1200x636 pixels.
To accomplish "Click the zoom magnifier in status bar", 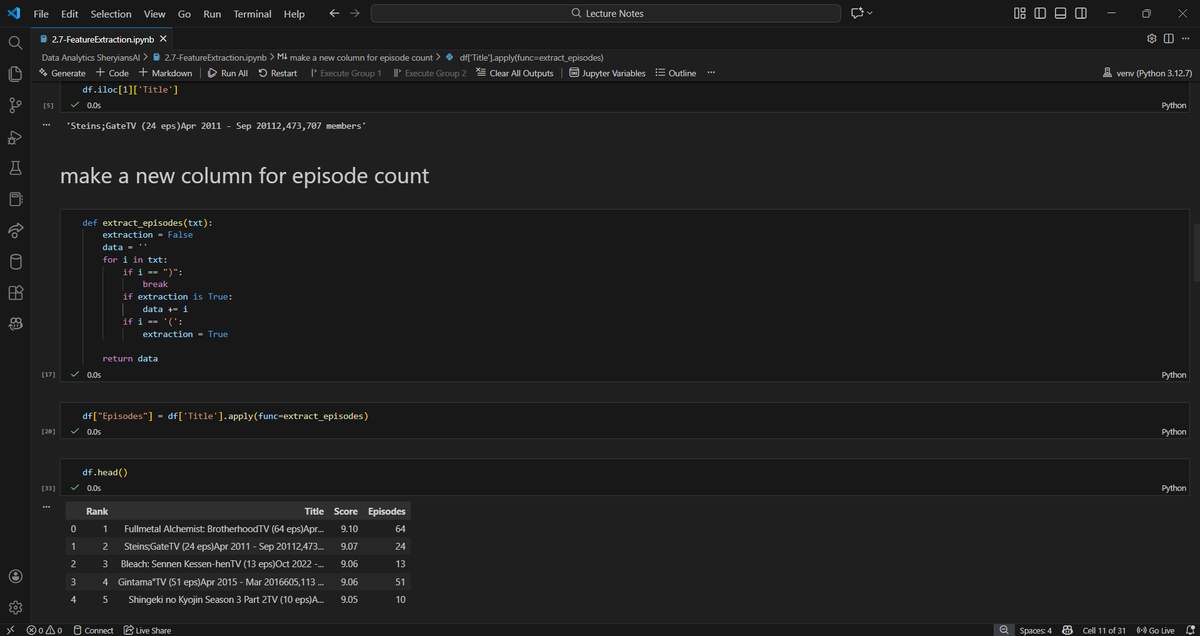I will click(1005, 630).
